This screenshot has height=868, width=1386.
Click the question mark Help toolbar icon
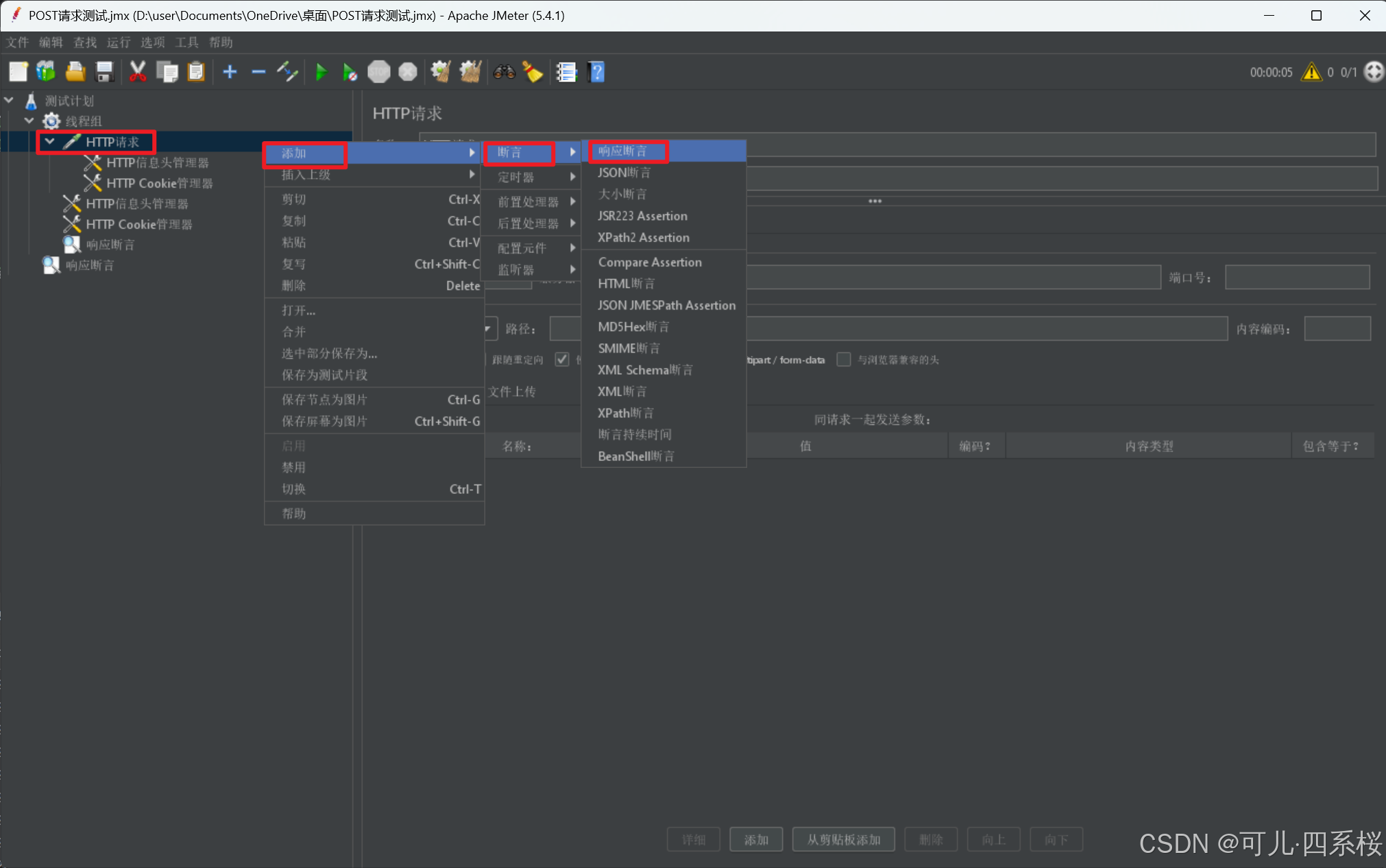pos(596,72)
